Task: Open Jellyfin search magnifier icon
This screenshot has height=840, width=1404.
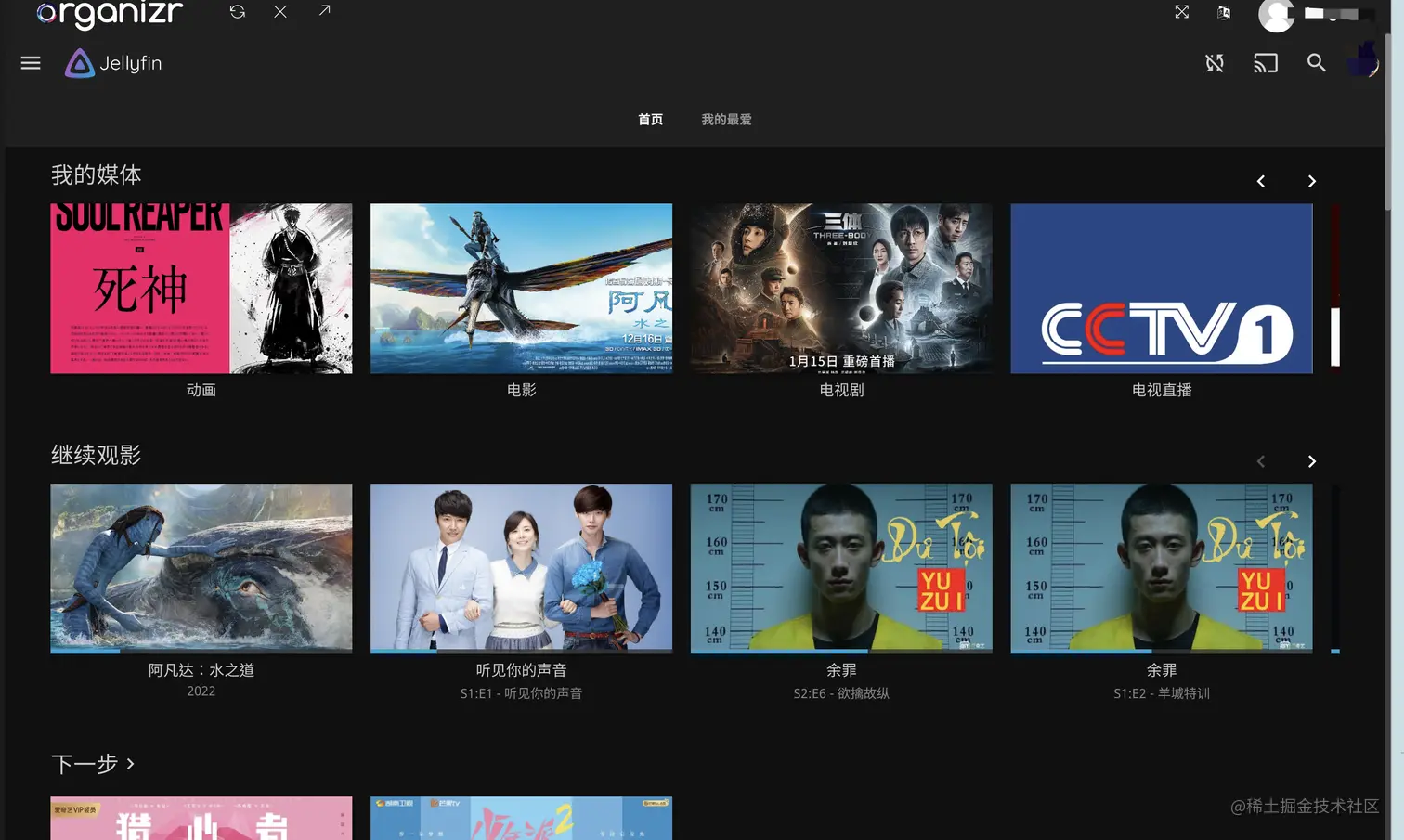Action: [1316, 62]
